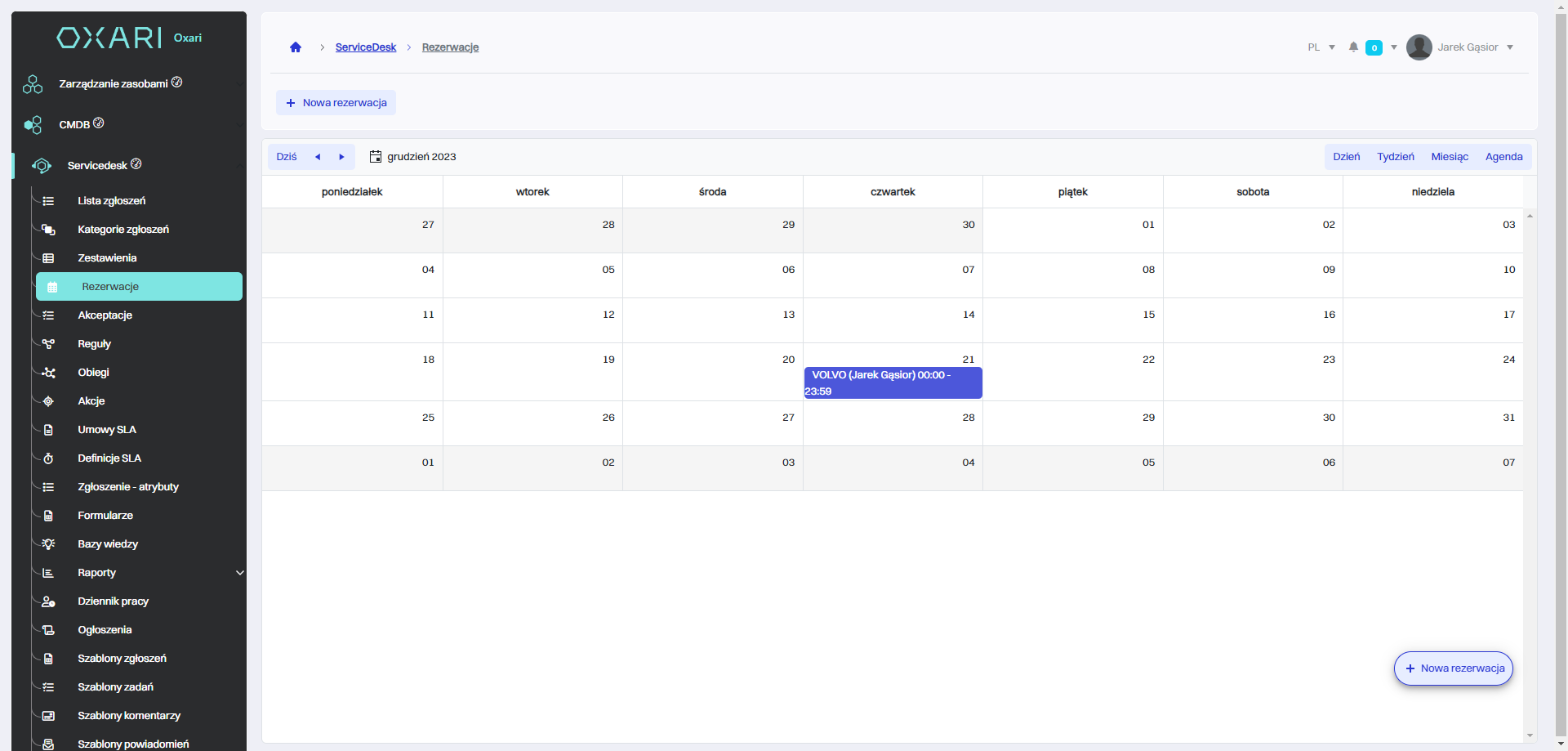Screen dimensions: 1568x751
Task: Click the CMDB module icon in sidebar
Action: [33, 125]
